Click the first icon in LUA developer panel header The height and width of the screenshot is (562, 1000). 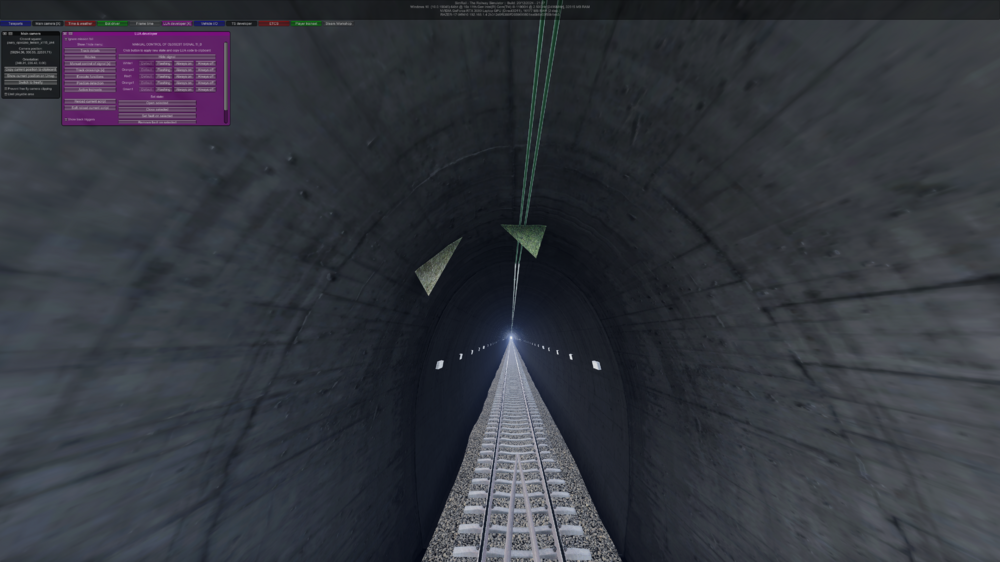tap(65, 33)
